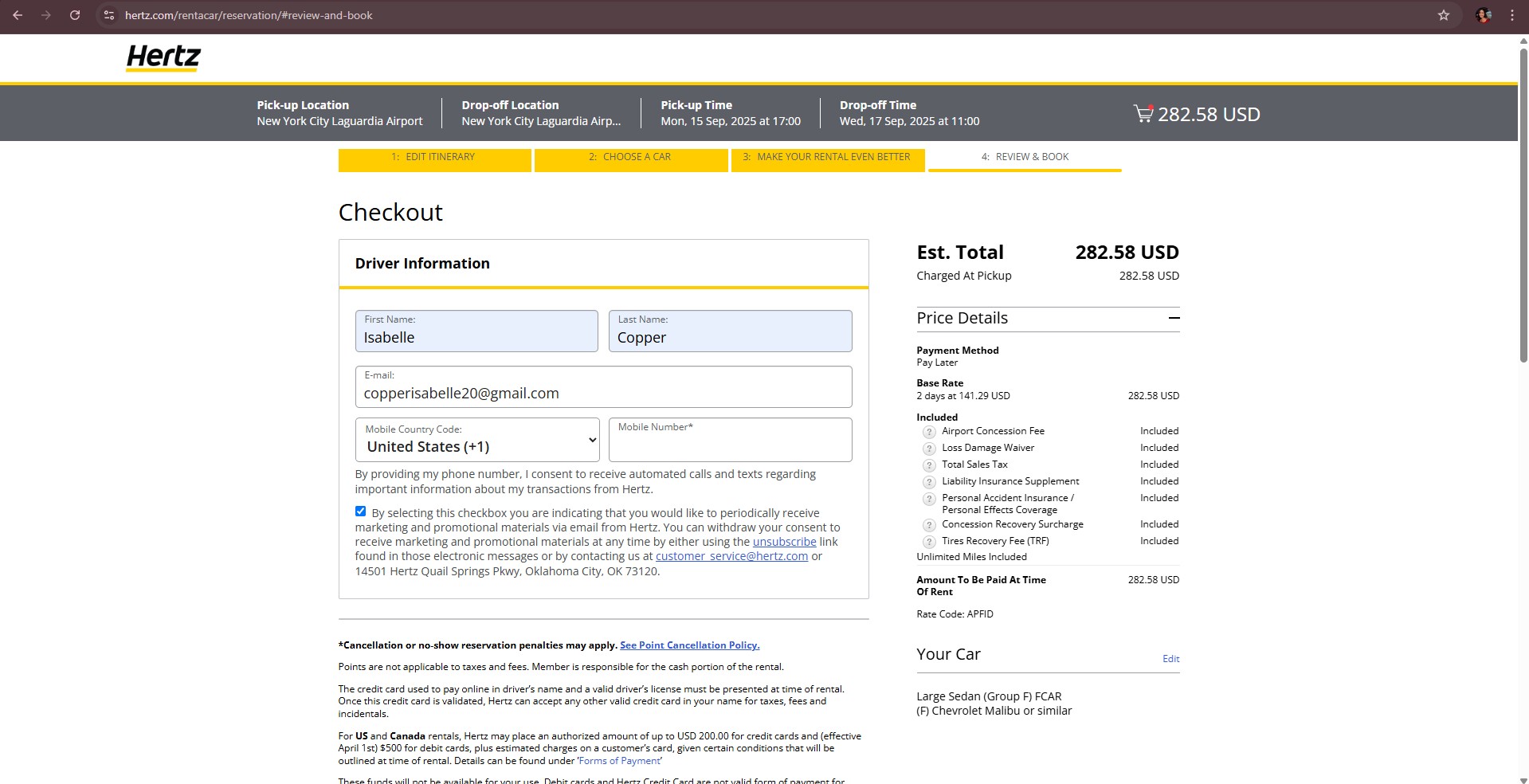Open See Point Cancellation Policy link
The height and width of the screenshot is (784, 1529).
click(689, 645)
